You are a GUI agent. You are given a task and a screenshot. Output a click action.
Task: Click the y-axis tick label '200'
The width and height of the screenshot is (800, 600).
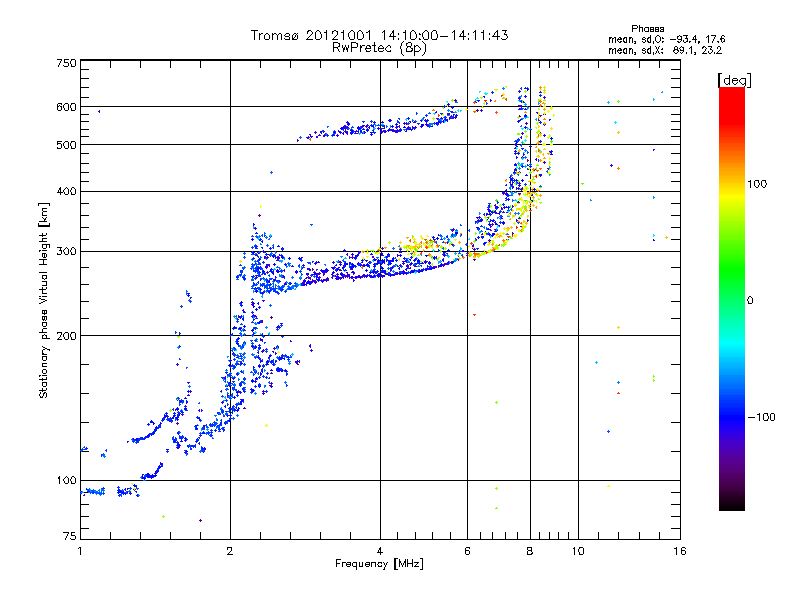(66, 336)
